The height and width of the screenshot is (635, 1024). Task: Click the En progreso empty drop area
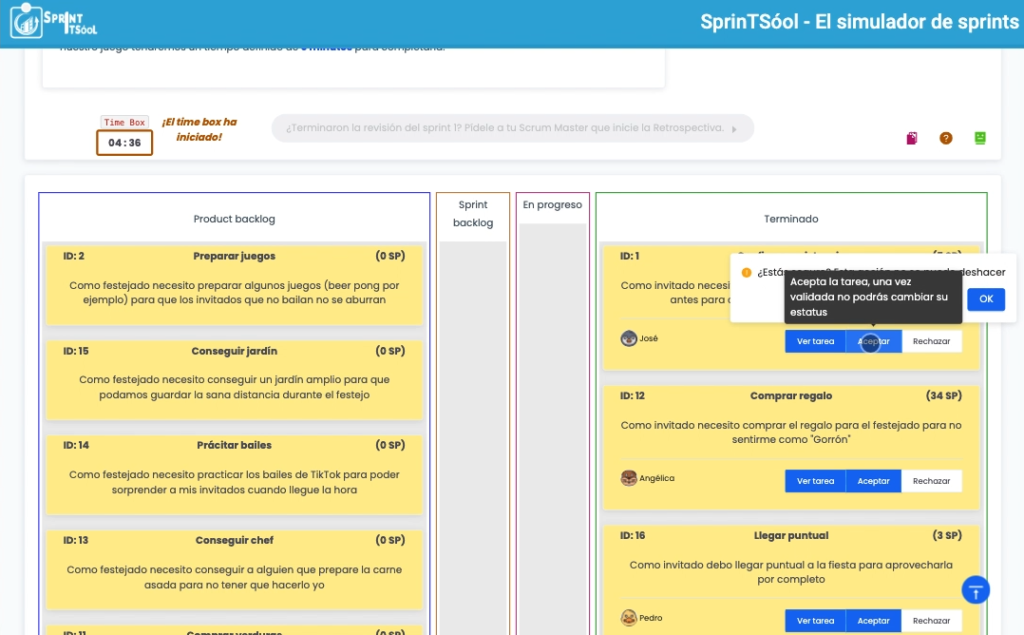coord(552,429)
